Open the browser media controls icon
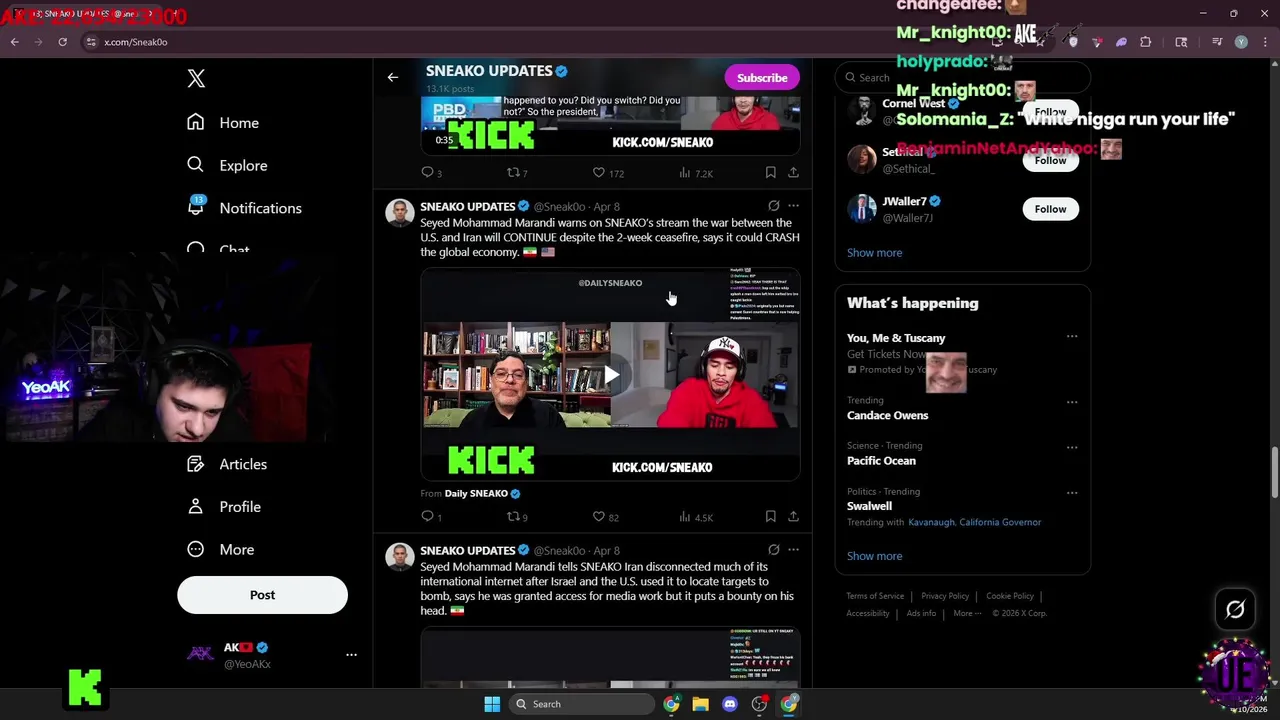Viewport: 1280px width, 720px height. coord(1217,42)
